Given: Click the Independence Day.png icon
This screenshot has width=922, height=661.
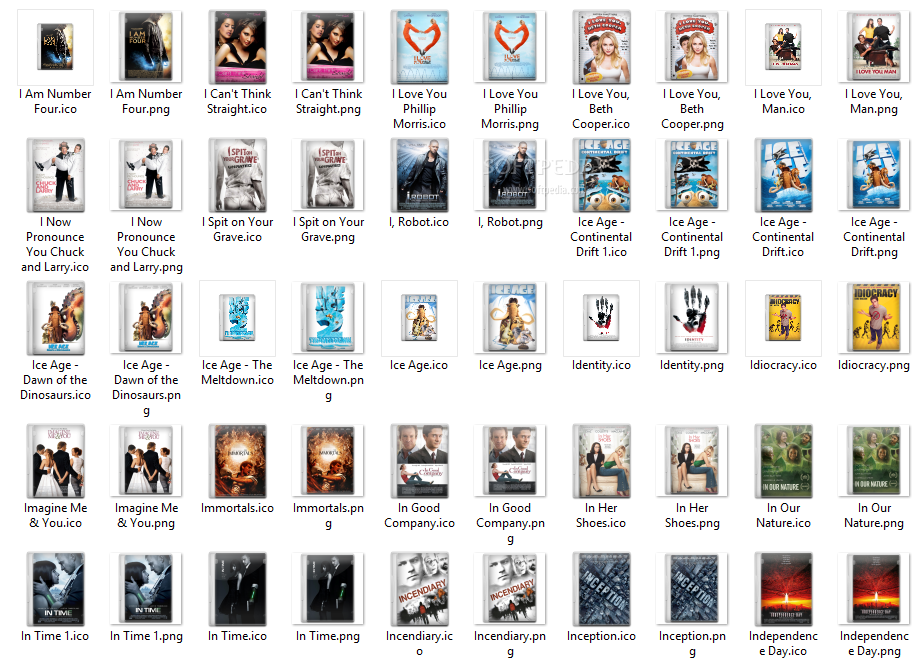Looking at the screenshot, I should pos(874,589).
